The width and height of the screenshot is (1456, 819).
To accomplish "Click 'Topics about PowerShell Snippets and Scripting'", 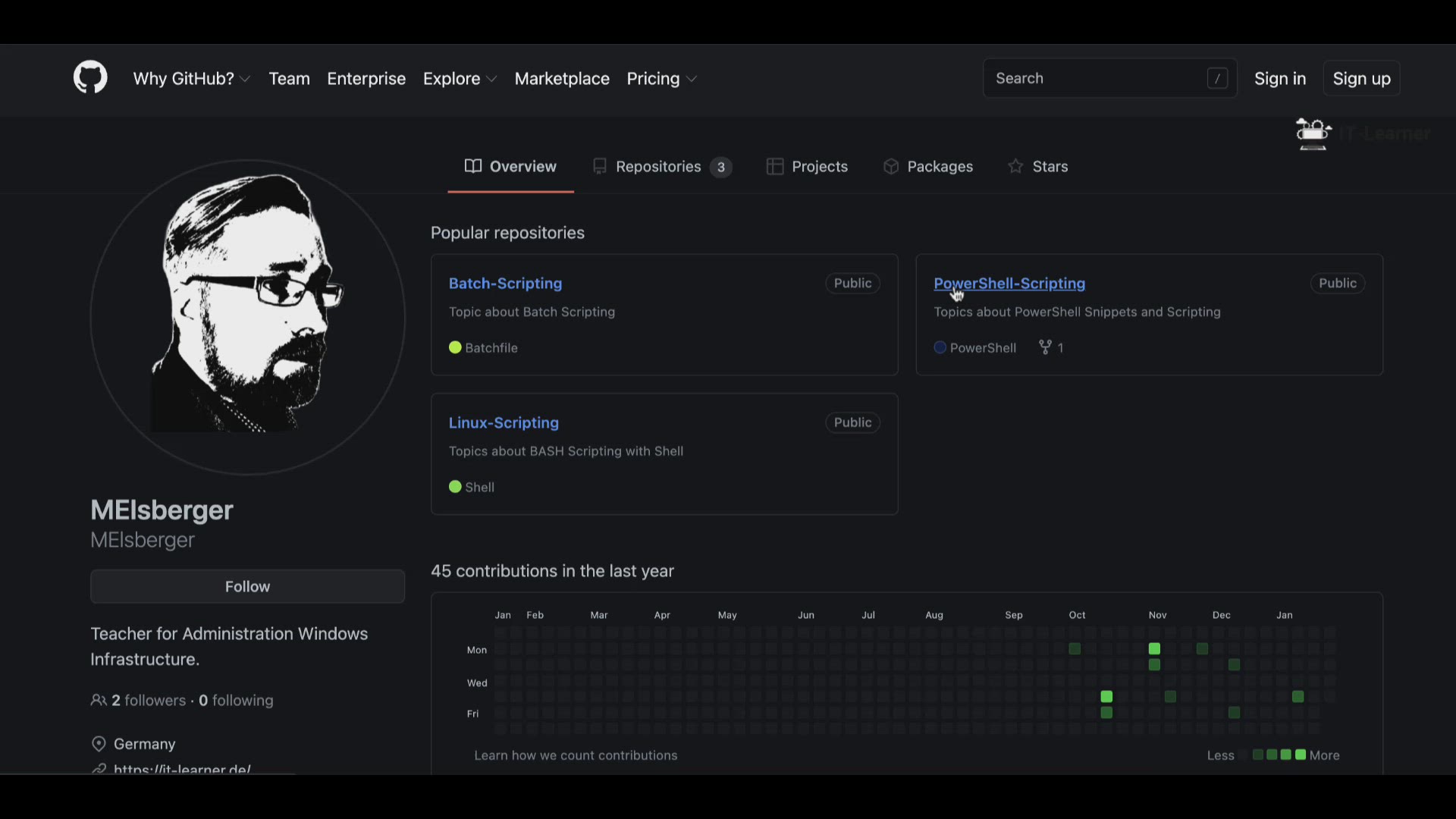I will click(1077, 312).
